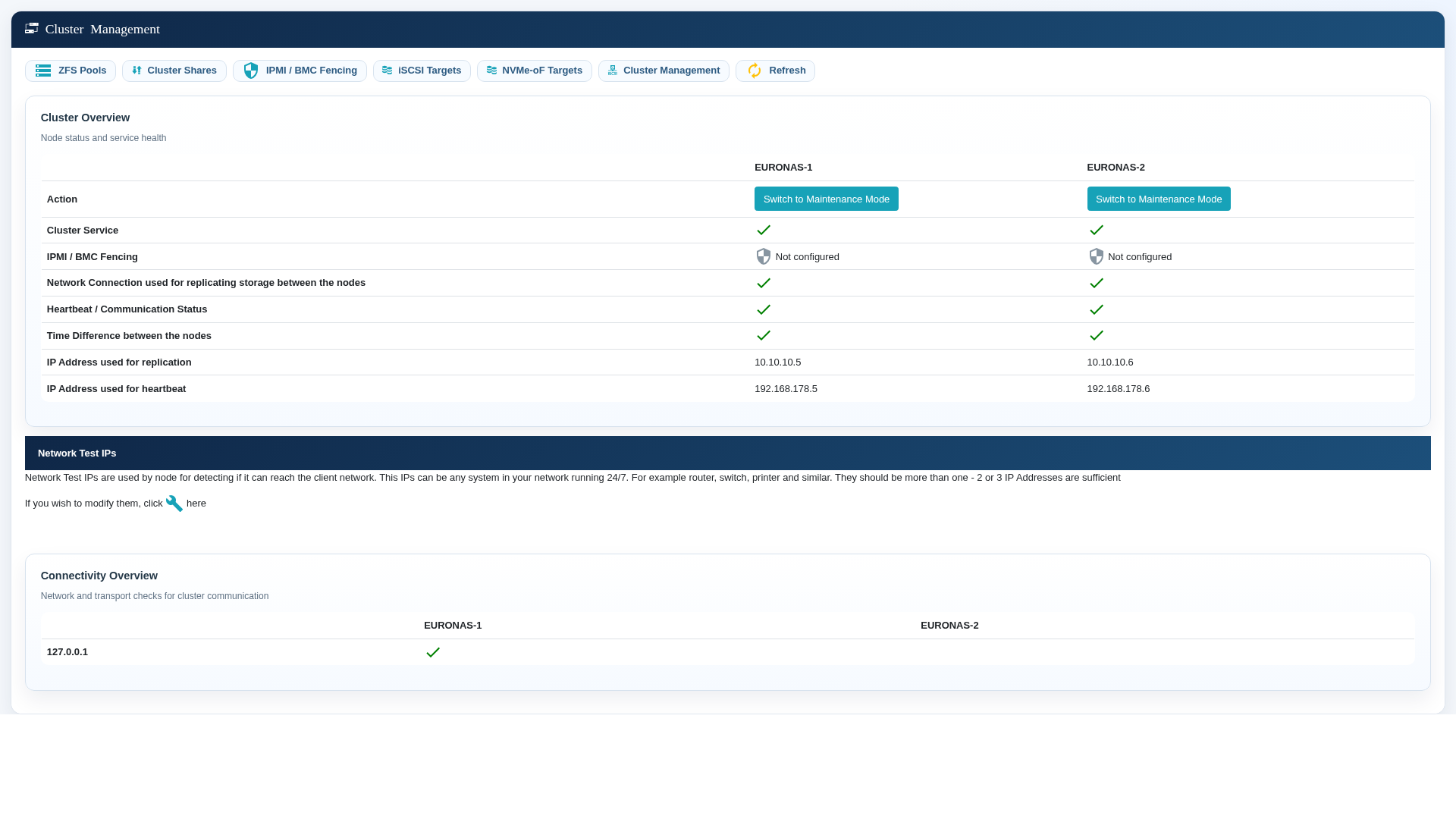This screenshot has width=1456, height=819.
Task: Click EURONAS-1 fencing shield icon
Action: pos(764,256)
